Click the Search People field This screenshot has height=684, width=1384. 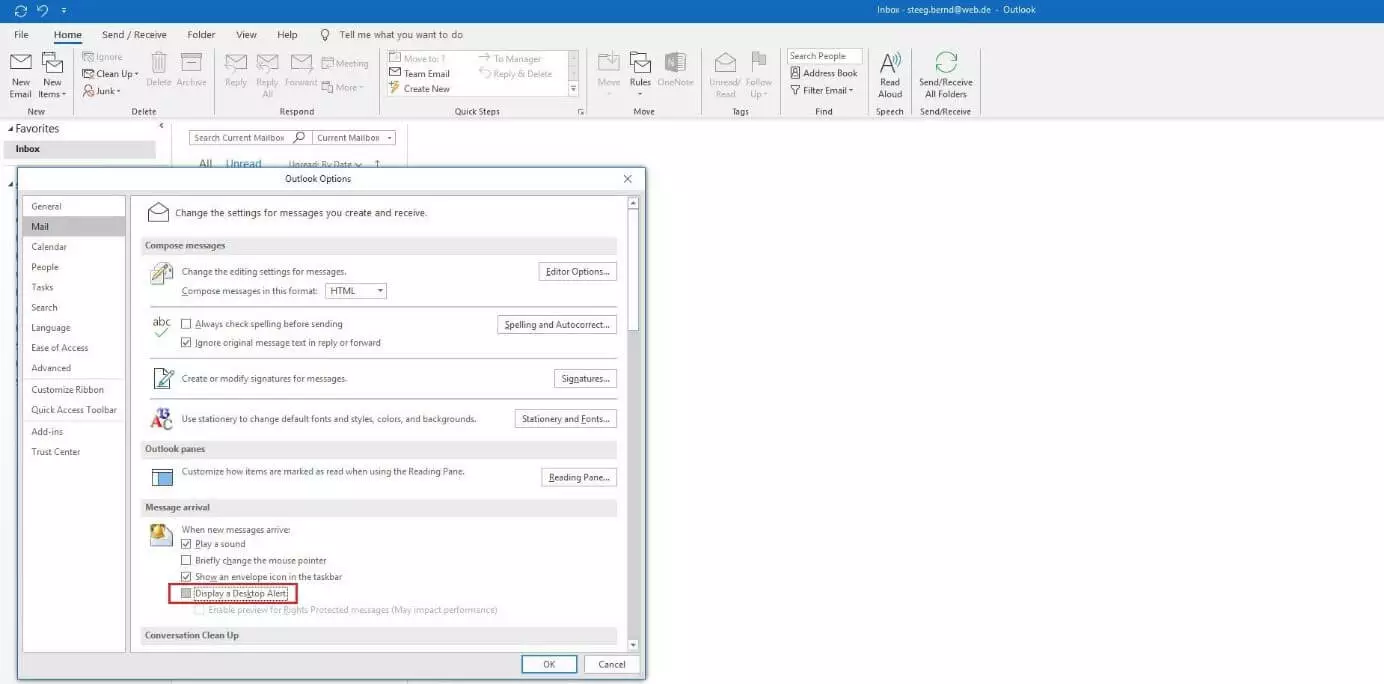[823, 56]
